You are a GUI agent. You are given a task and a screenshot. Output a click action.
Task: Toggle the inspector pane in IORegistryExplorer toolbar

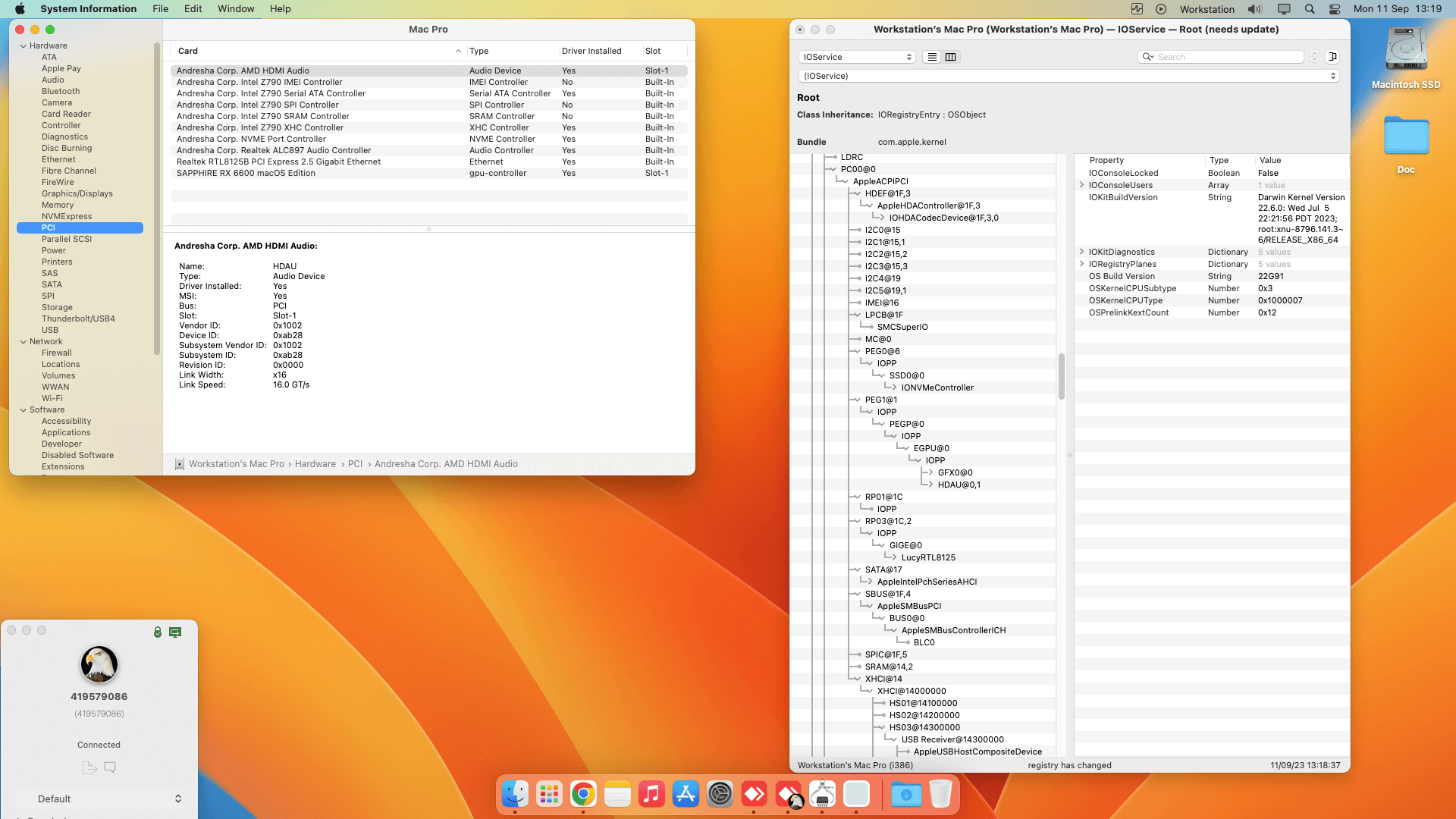(x=1333, y=56)
